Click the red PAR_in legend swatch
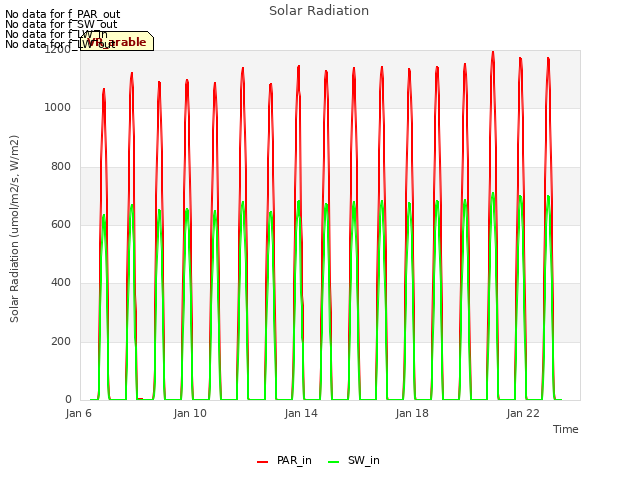 262,462
